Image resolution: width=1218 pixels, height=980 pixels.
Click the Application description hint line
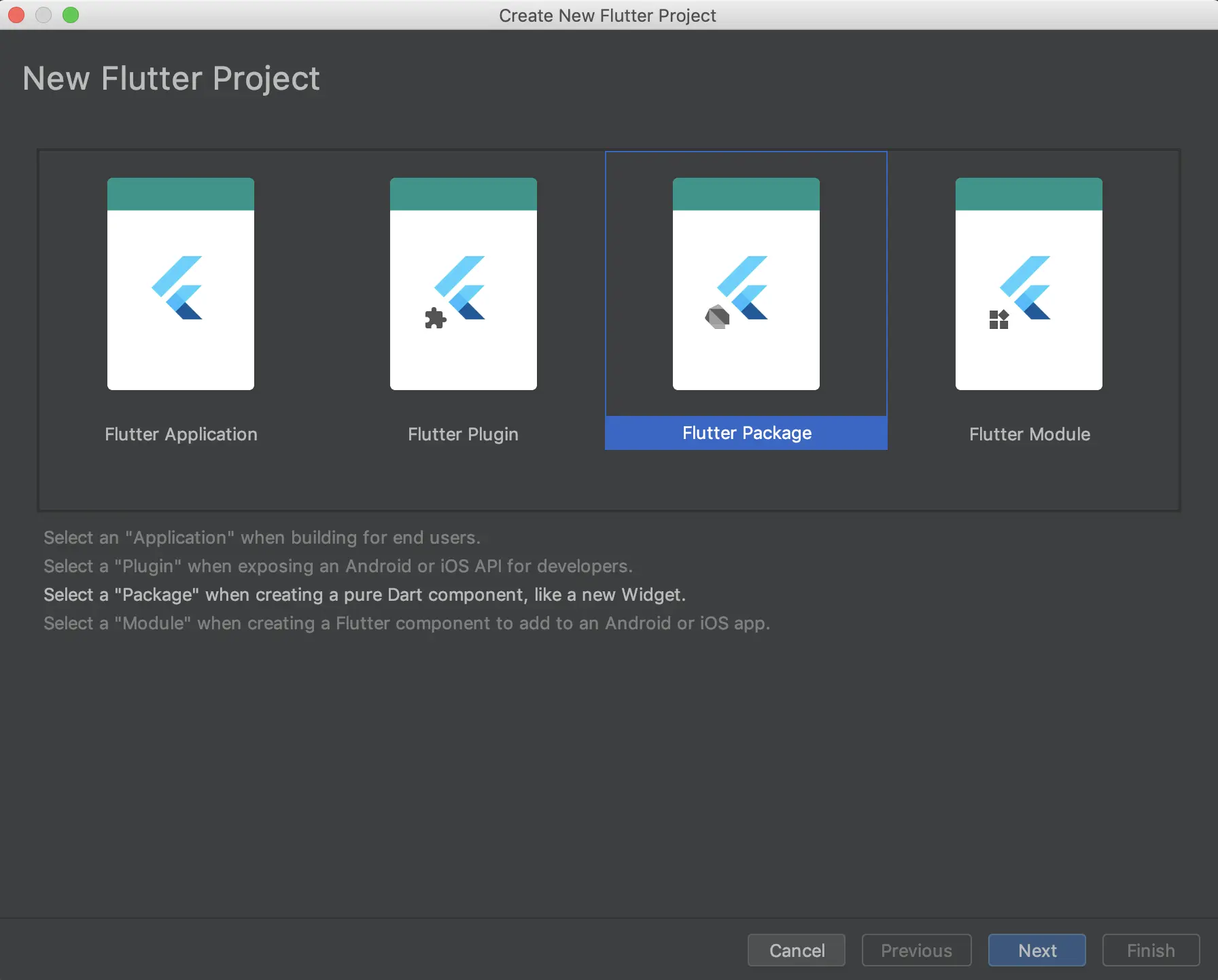click(262, 538)
